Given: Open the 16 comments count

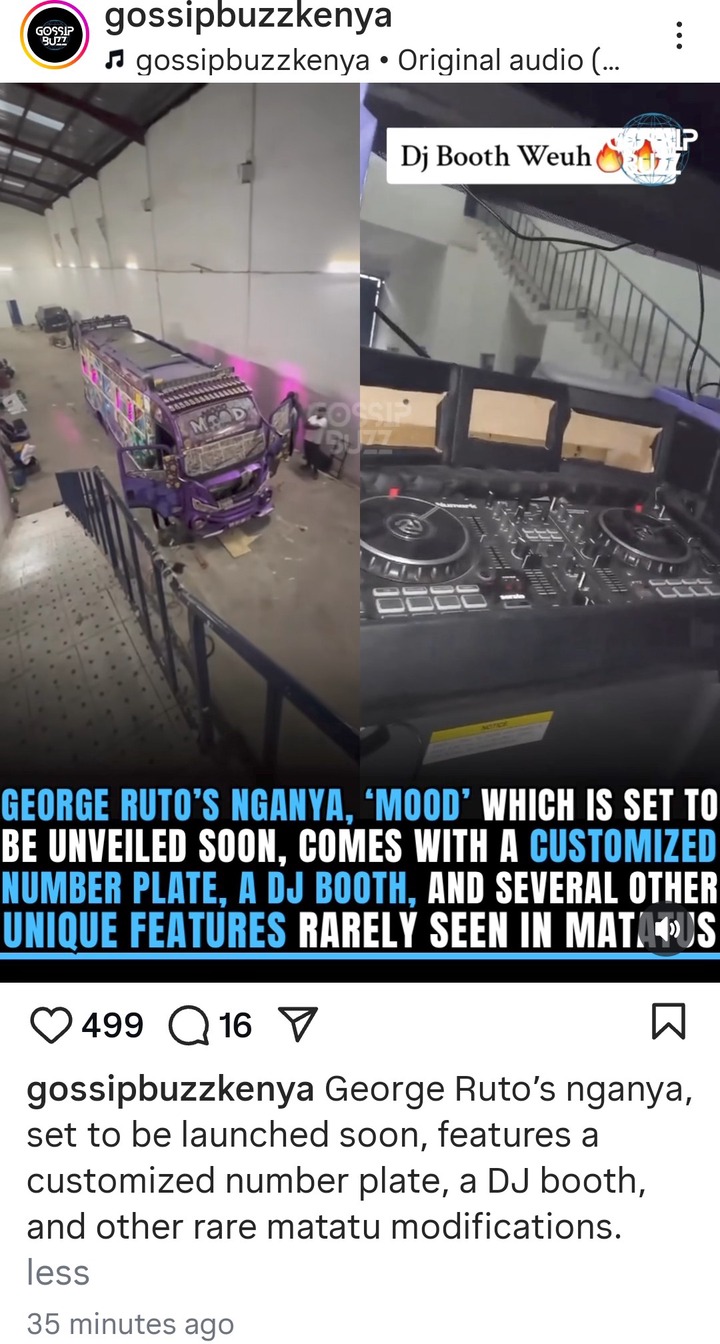Looking at the screenshot, I should (235, 1025).
